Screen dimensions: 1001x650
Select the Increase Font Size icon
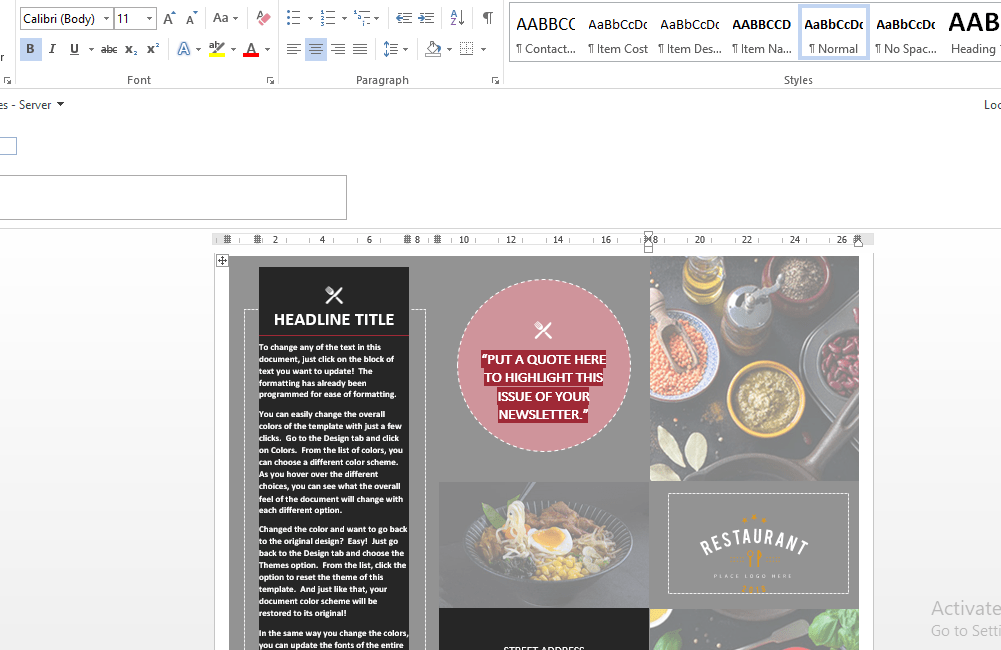tap(168, 16)
